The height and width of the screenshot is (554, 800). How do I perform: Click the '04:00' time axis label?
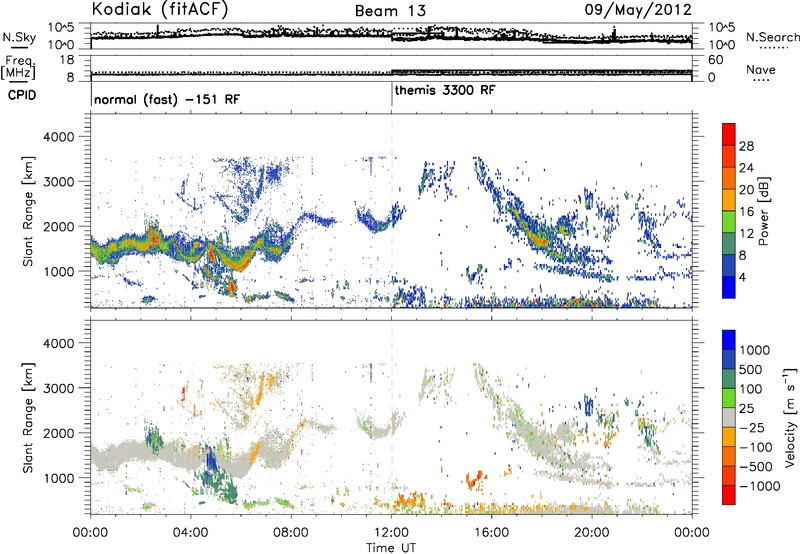pos(191,533)
